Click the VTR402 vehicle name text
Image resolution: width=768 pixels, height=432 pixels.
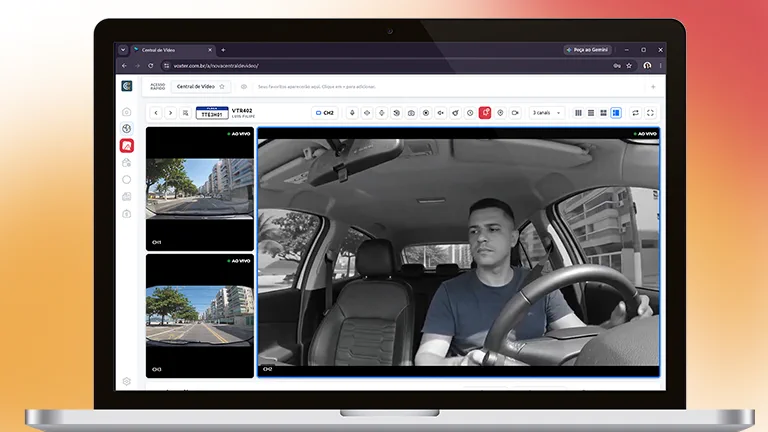pyautogui.click(x=242, y=111)
